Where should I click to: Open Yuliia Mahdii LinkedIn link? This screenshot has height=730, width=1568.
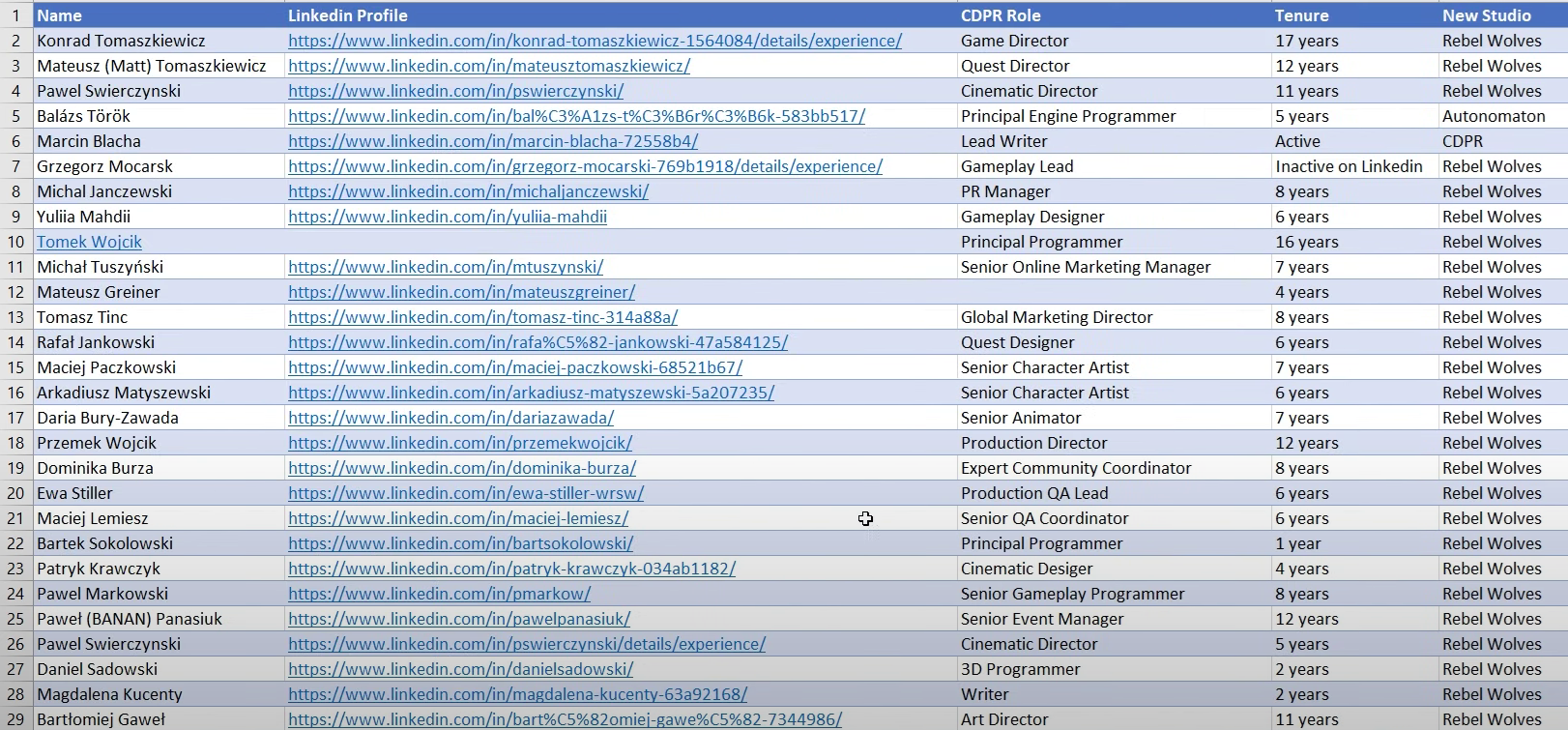tap(448, 217)
